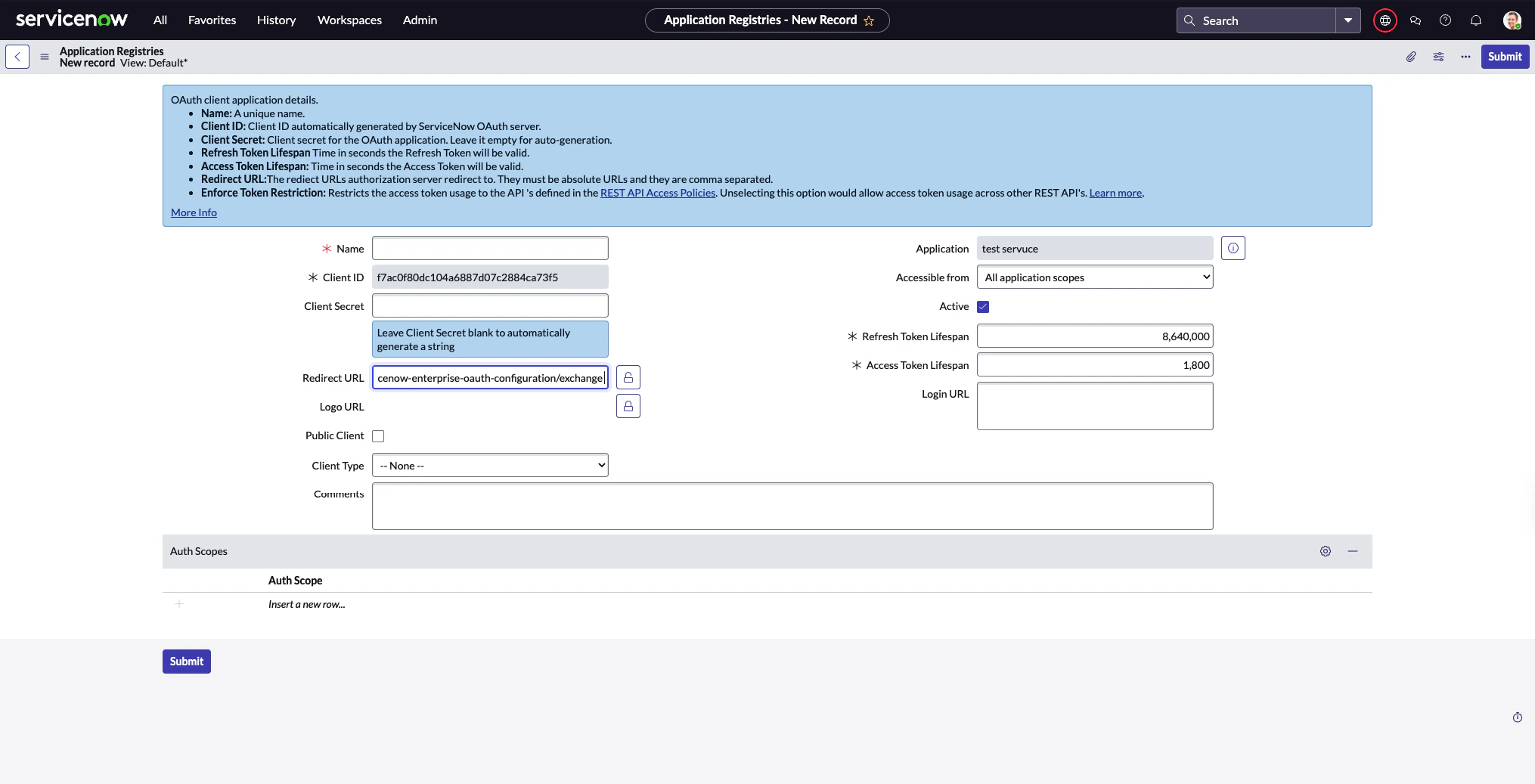Open the Auth Scopes gear settings
Screen dimensions: 1535x784
click(1326, 551)
